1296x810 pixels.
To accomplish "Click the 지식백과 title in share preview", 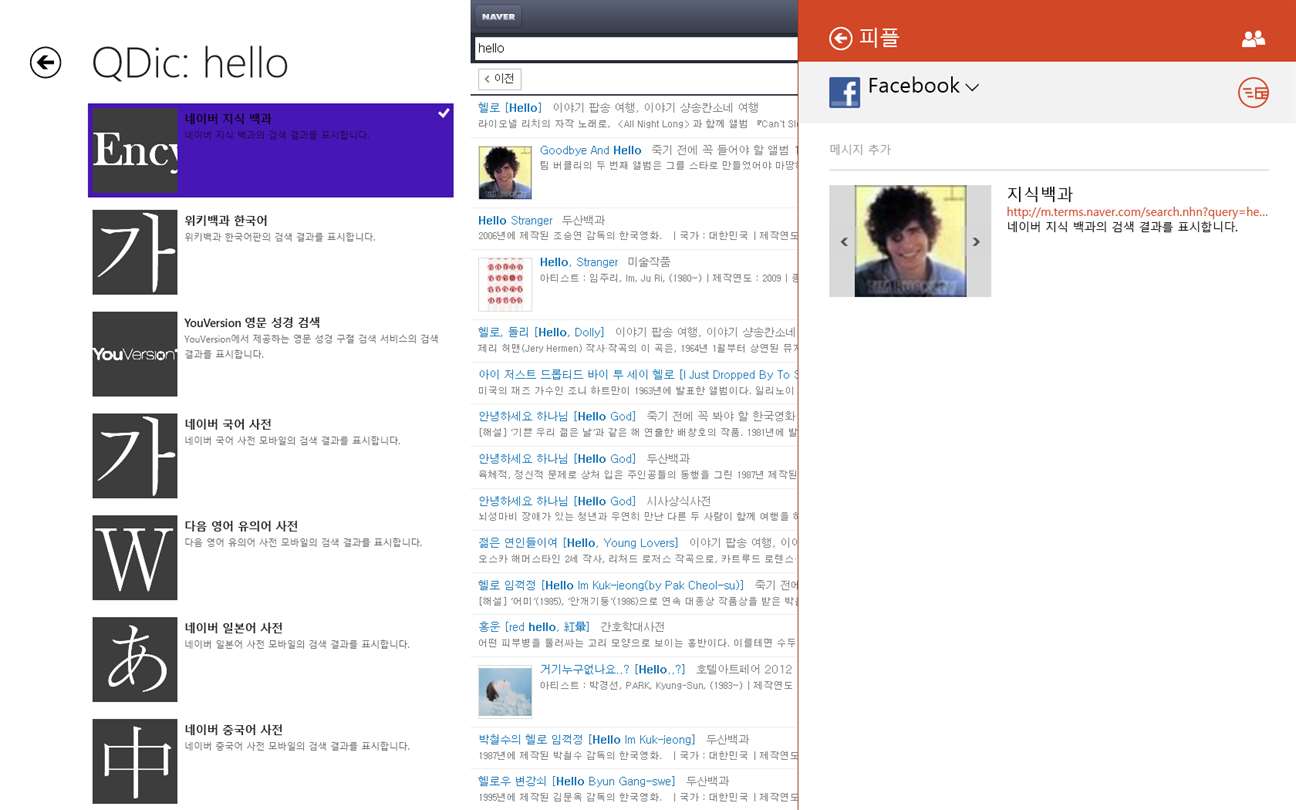I will coord(1039,194).
